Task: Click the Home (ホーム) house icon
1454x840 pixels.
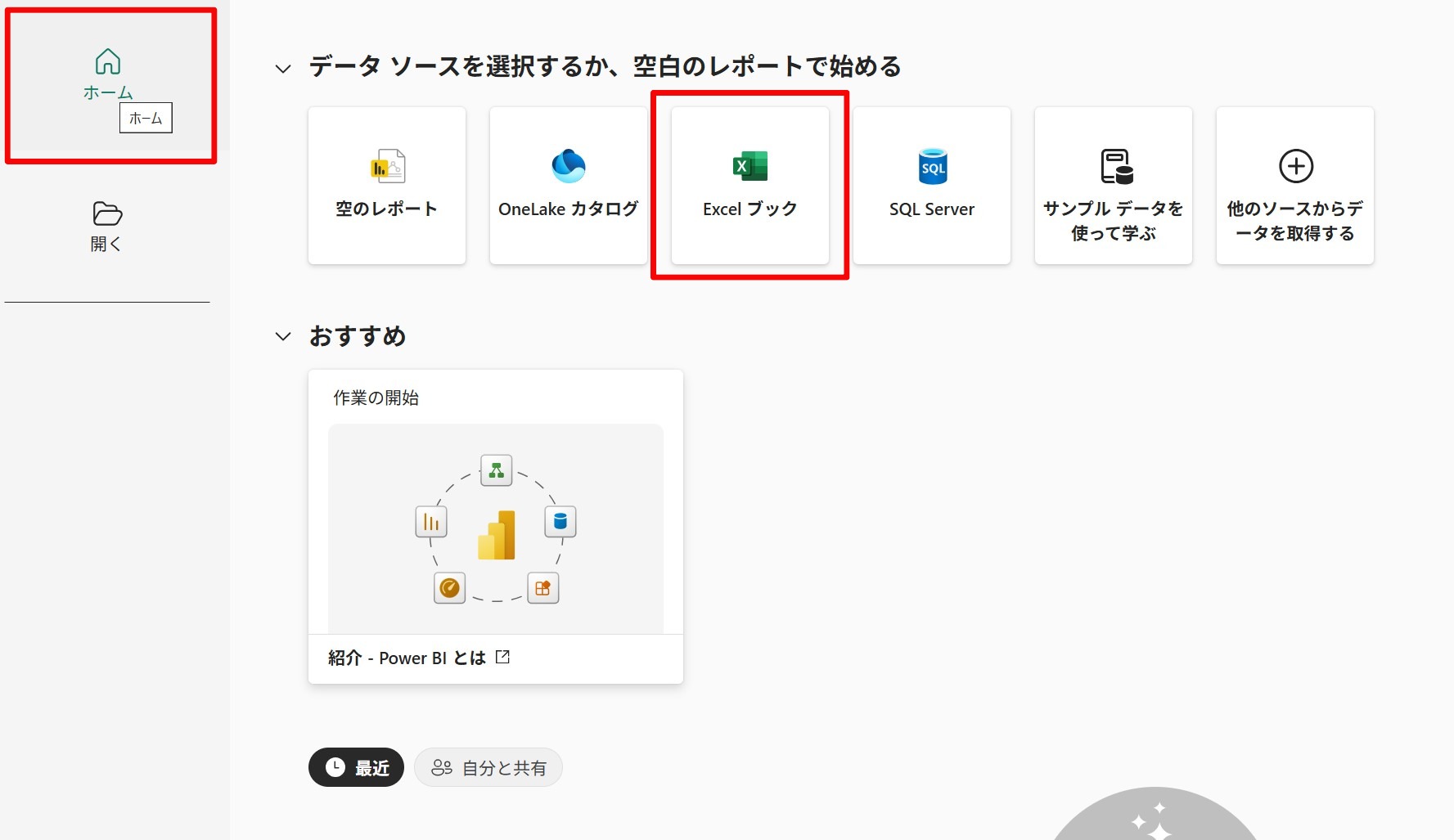Action: [108, 61]
